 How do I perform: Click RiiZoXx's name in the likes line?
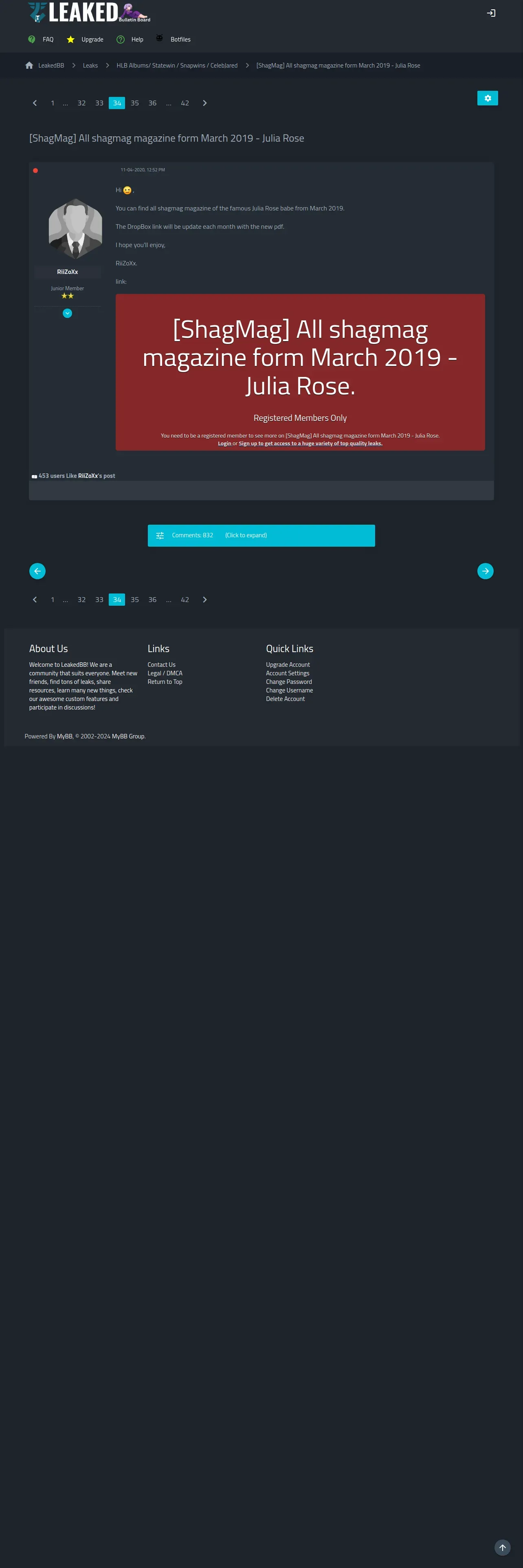click(88, 476)
